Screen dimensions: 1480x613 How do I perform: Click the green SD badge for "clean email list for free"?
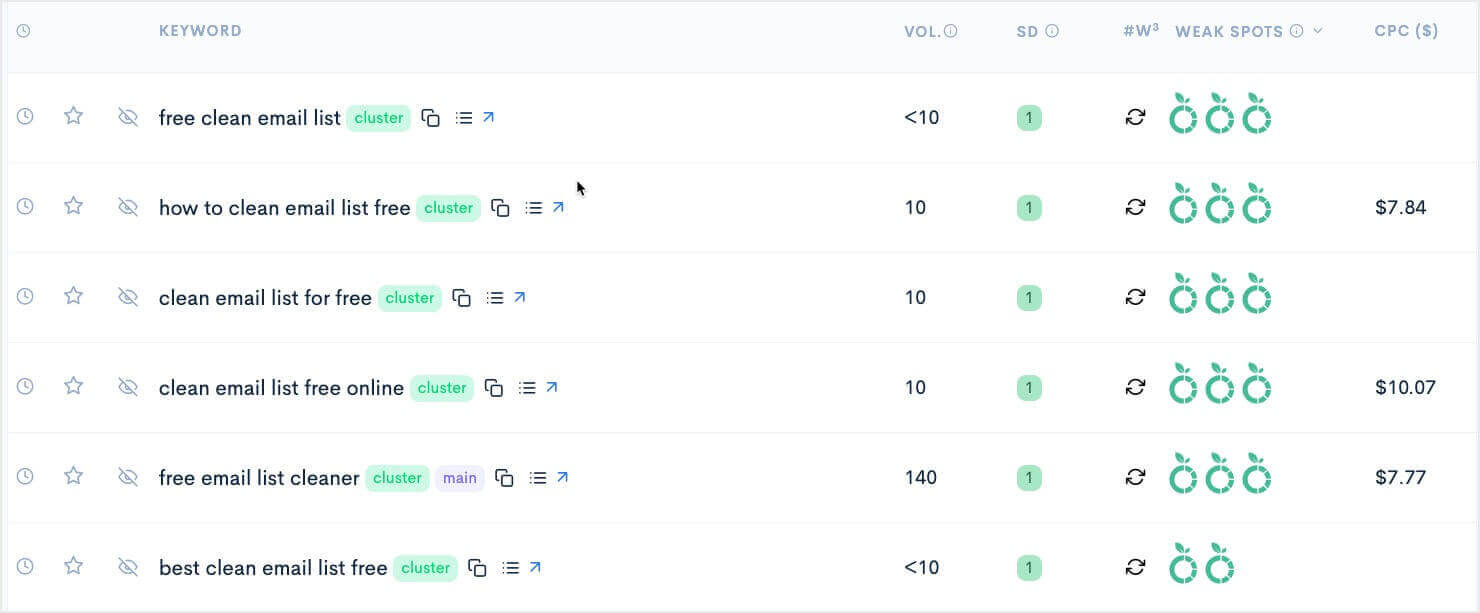pos(1029,297)
